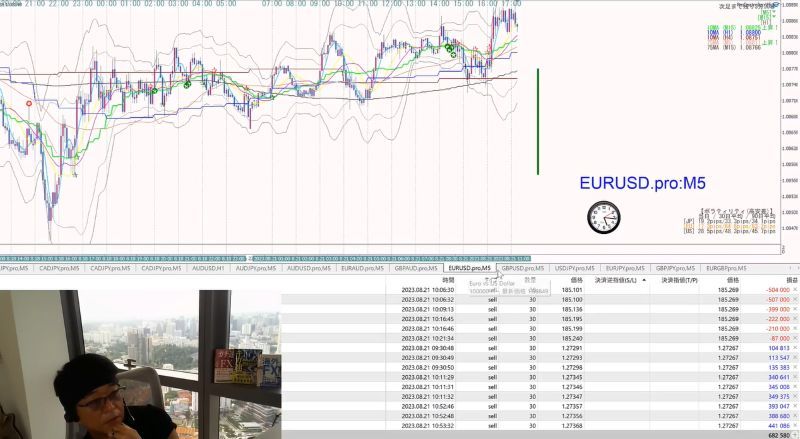Open the AUDUSD,H1 chart tab

[208, 268]
